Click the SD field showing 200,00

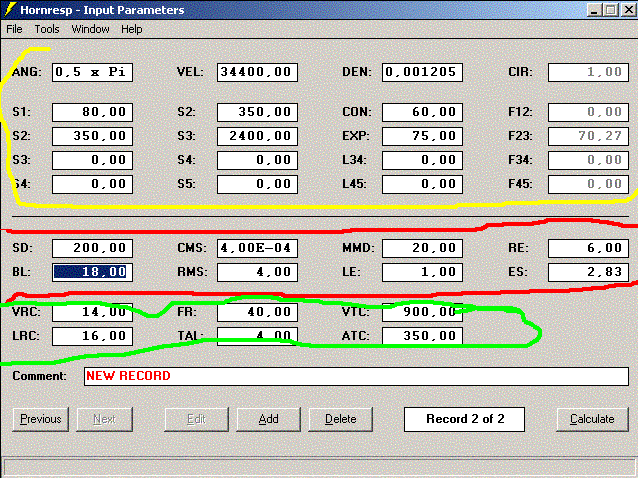92,248
